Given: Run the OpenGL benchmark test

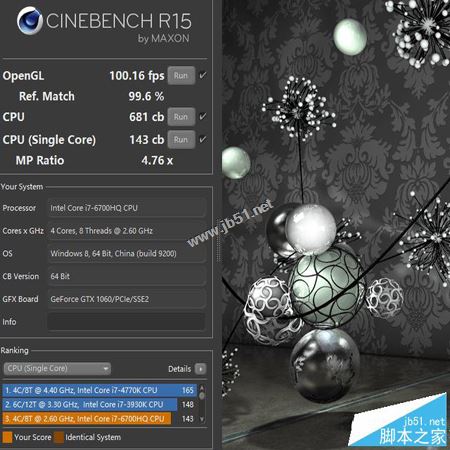Looking at the screenshot, I should pyautogui.click(x=181, y=76).
